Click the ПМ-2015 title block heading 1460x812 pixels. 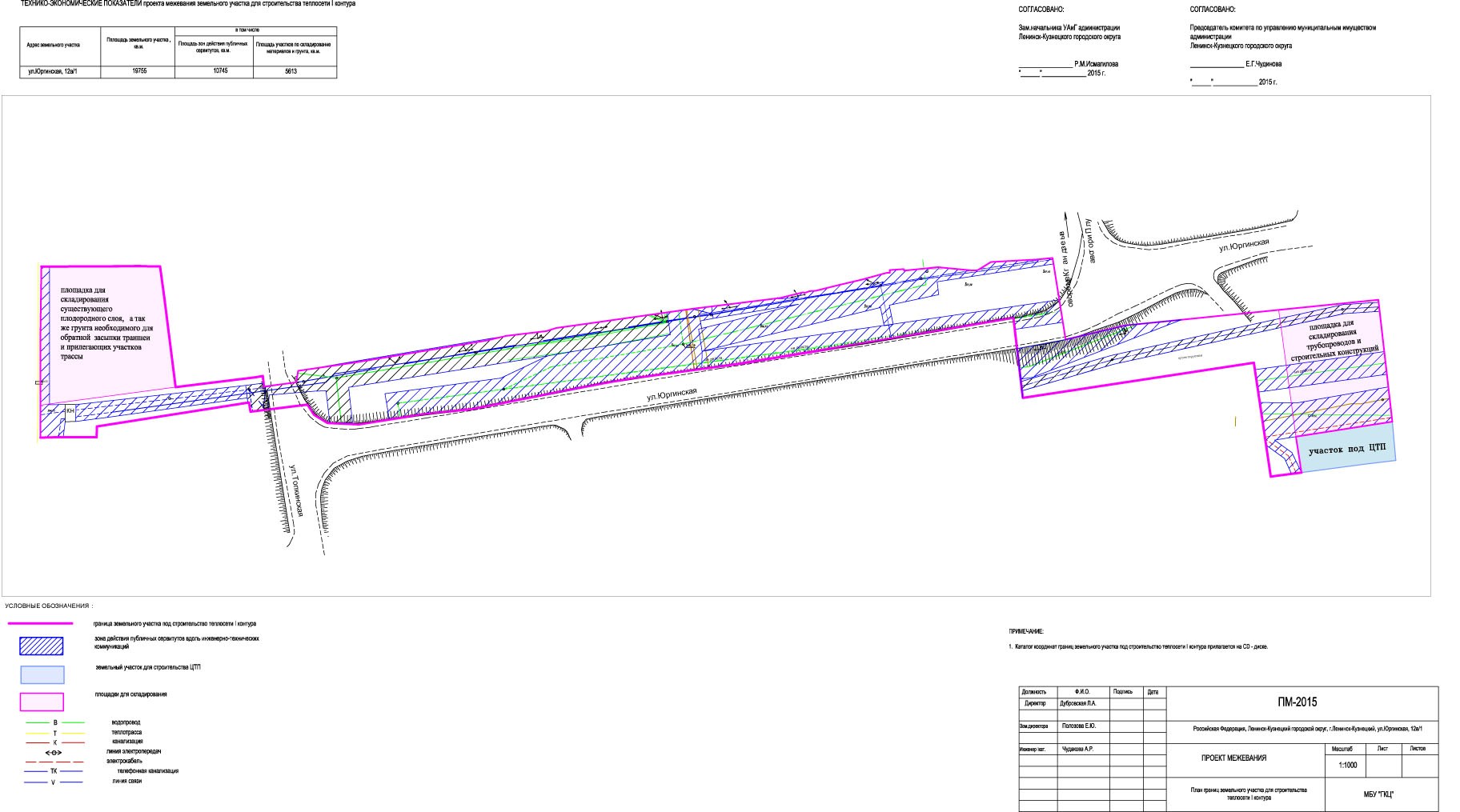1297,702
